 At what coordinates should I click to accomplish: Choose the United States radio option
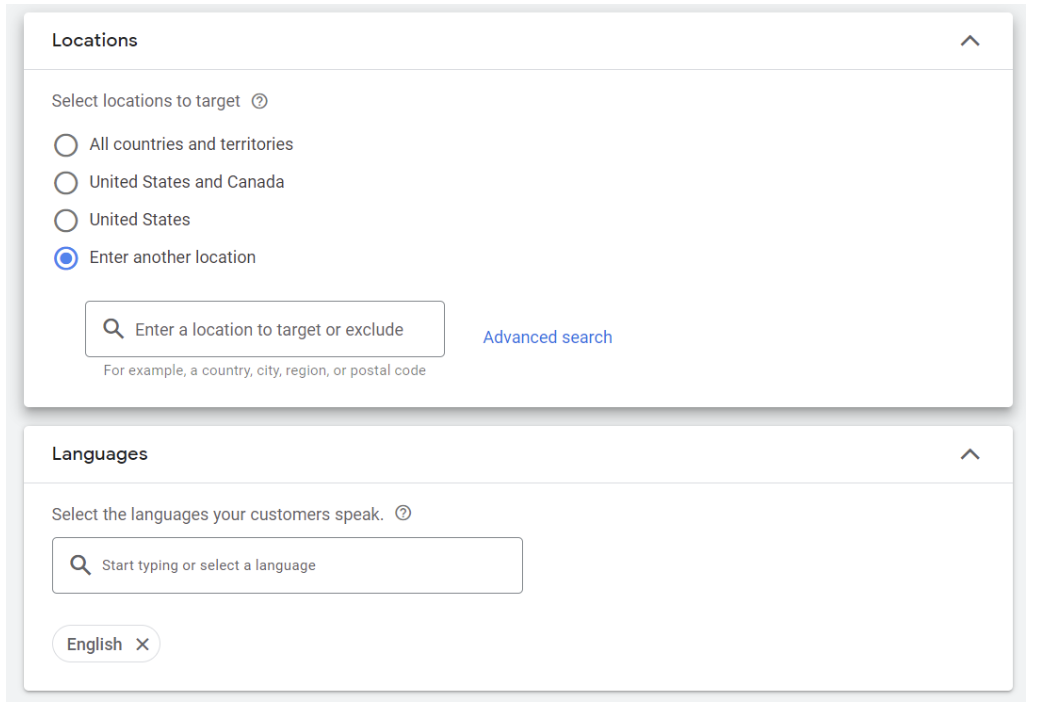(x=66, y=220)
